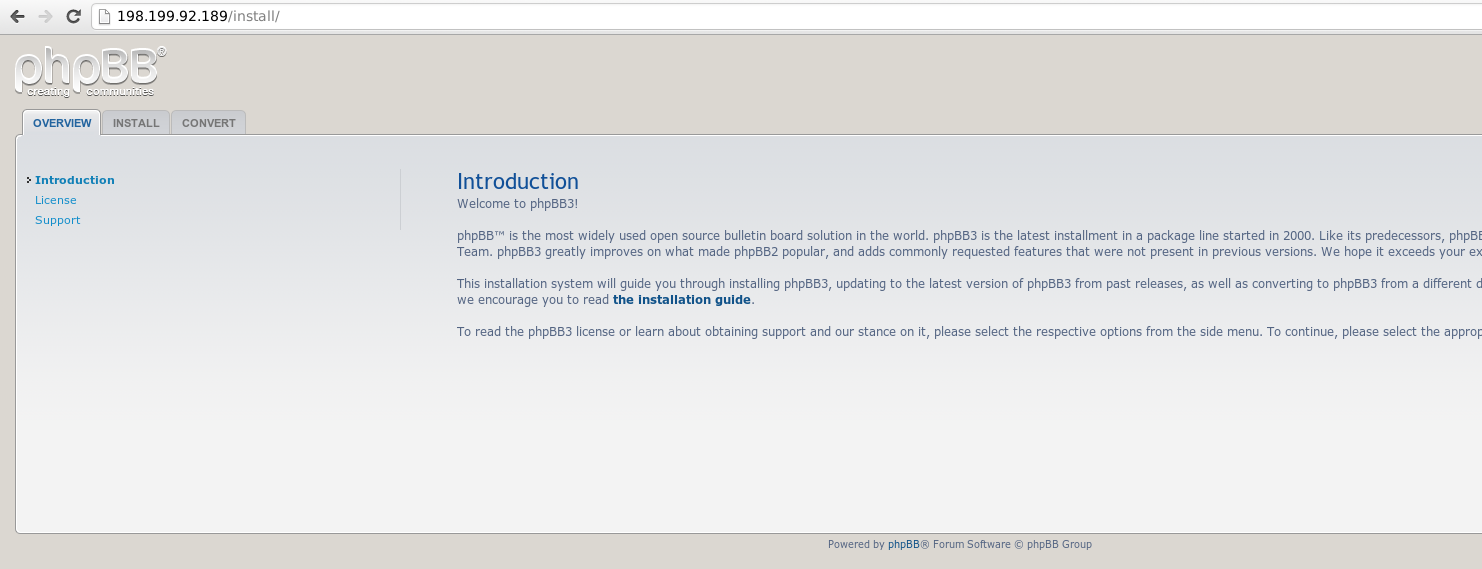Click the 'phpBB Group' footer text
Screen dimensions: 1482x569
tap(1059, 545)
